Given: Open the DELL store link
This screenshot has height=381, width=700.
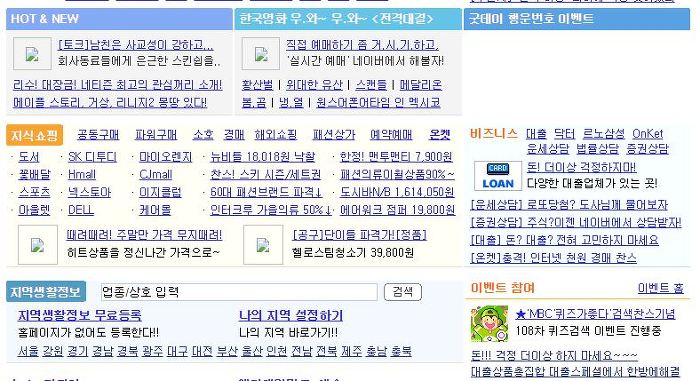Looking at the screenshot, I should coord(81,210).
